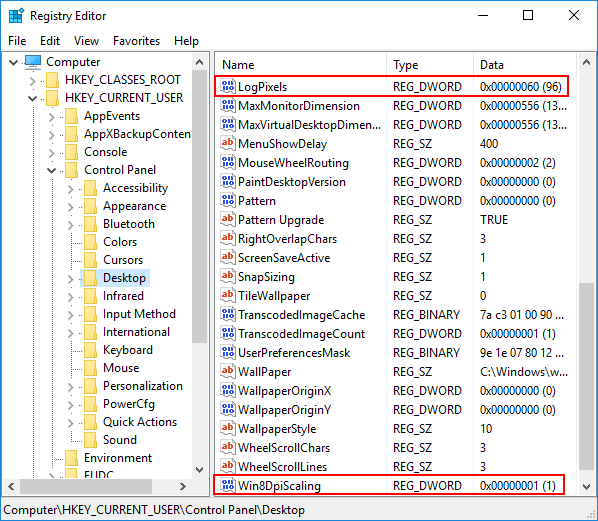Click the Registry Editor title bar icon
This screenshot has width=598, height=521.
(16, 16)
